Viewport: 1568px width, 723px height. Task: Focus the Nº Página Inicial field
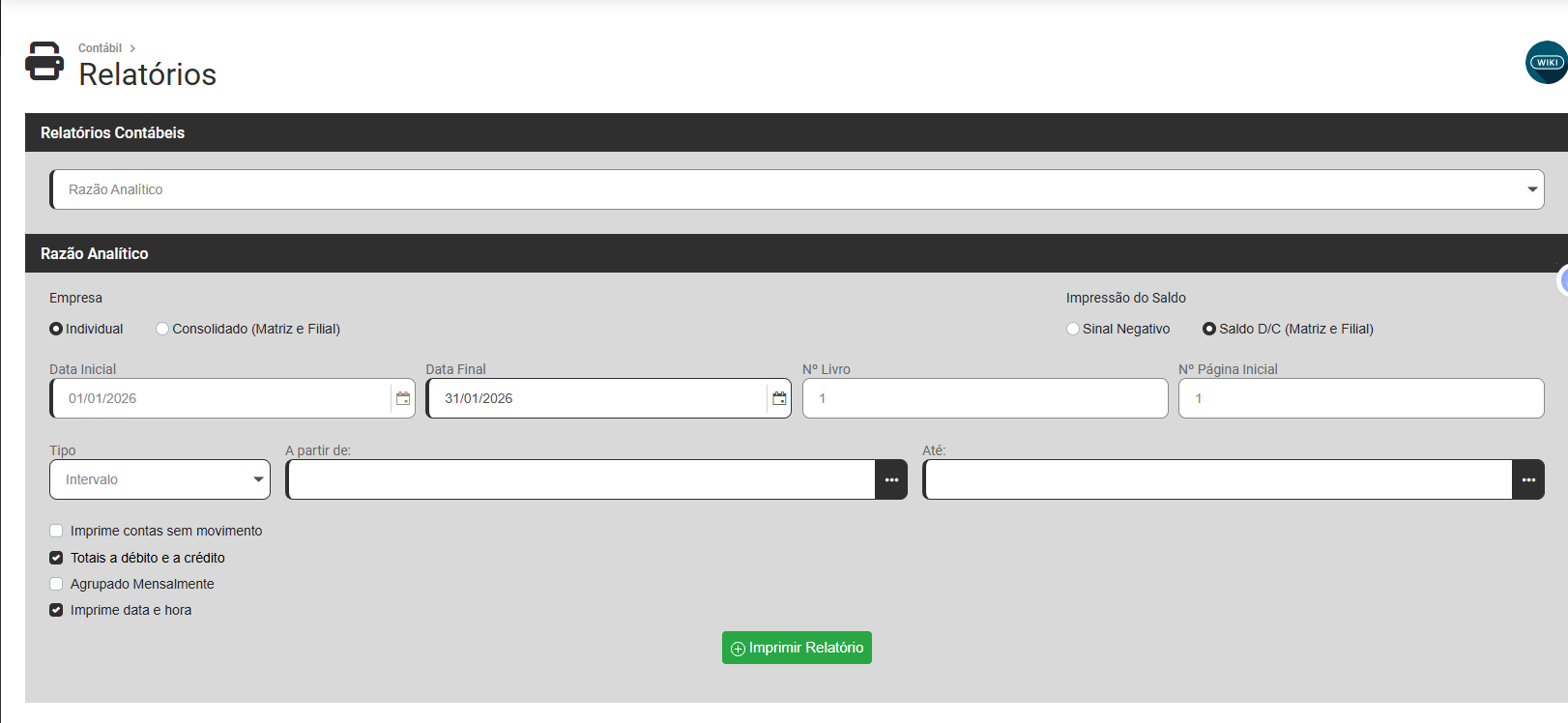click(x=1361, y=398)
